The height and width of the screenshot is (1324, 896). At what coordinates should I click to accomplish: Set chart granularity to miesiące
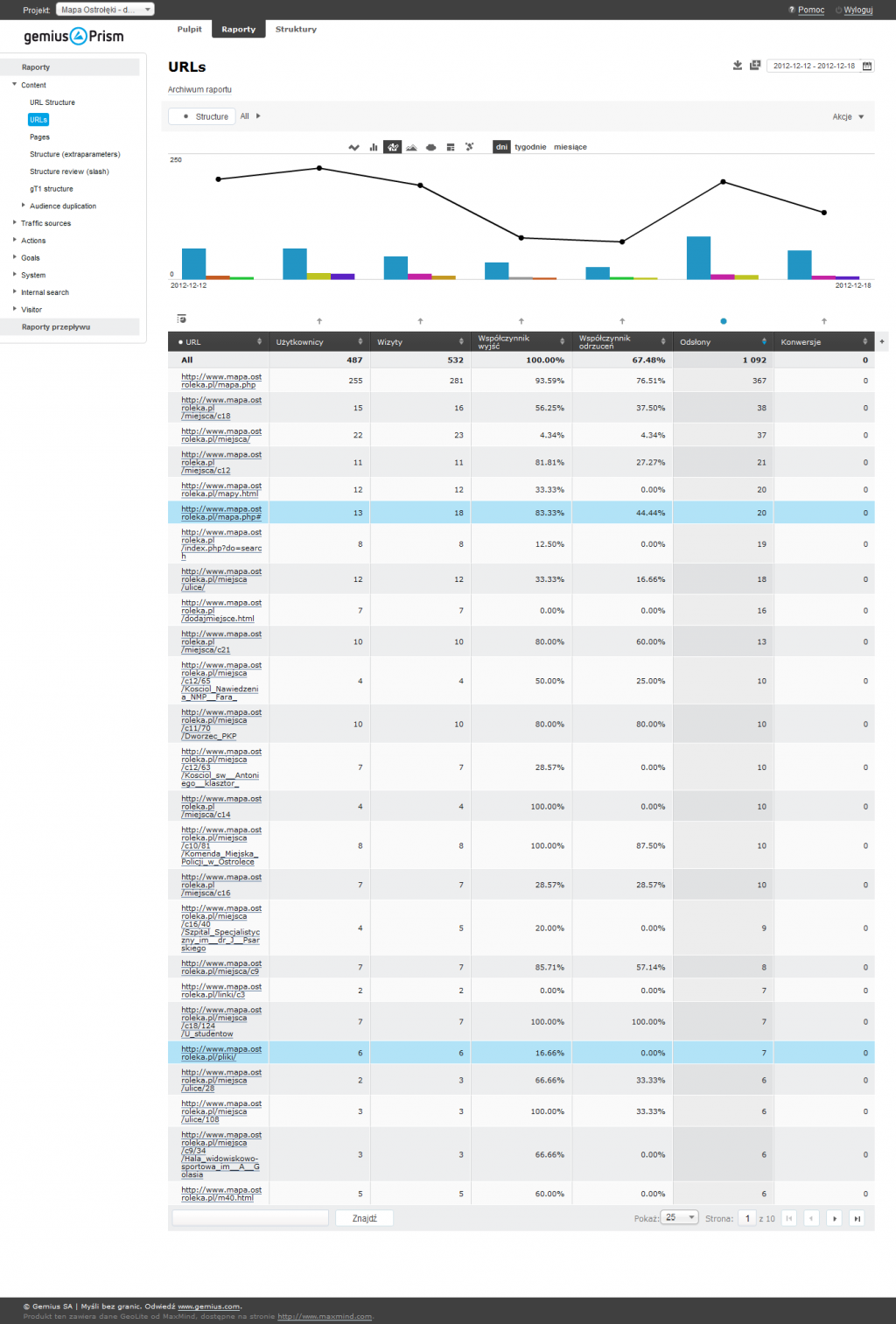pyautogui.click(x=570, y=147)
